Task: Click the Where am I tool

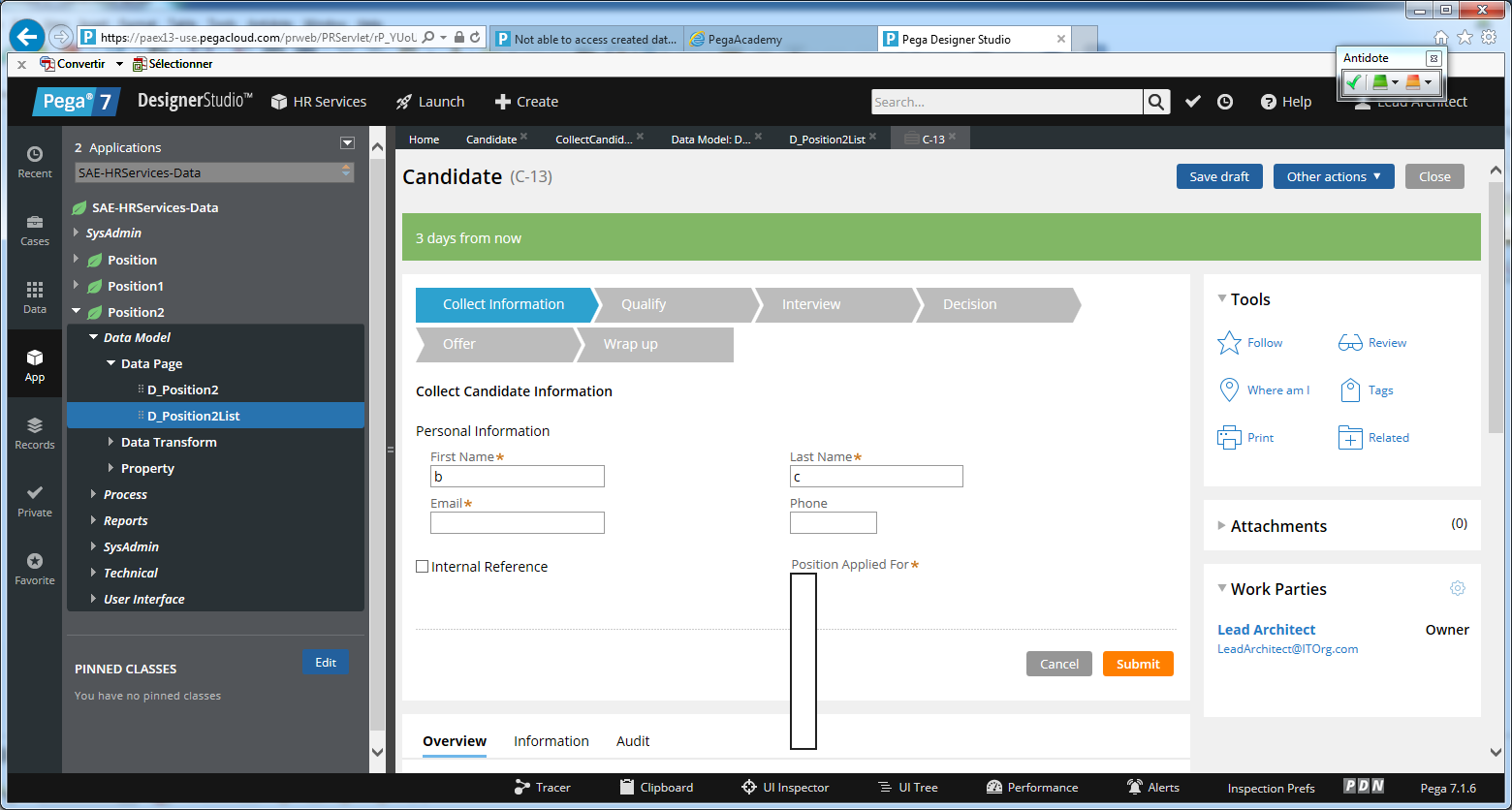Action: click(x=1264, y=390)
